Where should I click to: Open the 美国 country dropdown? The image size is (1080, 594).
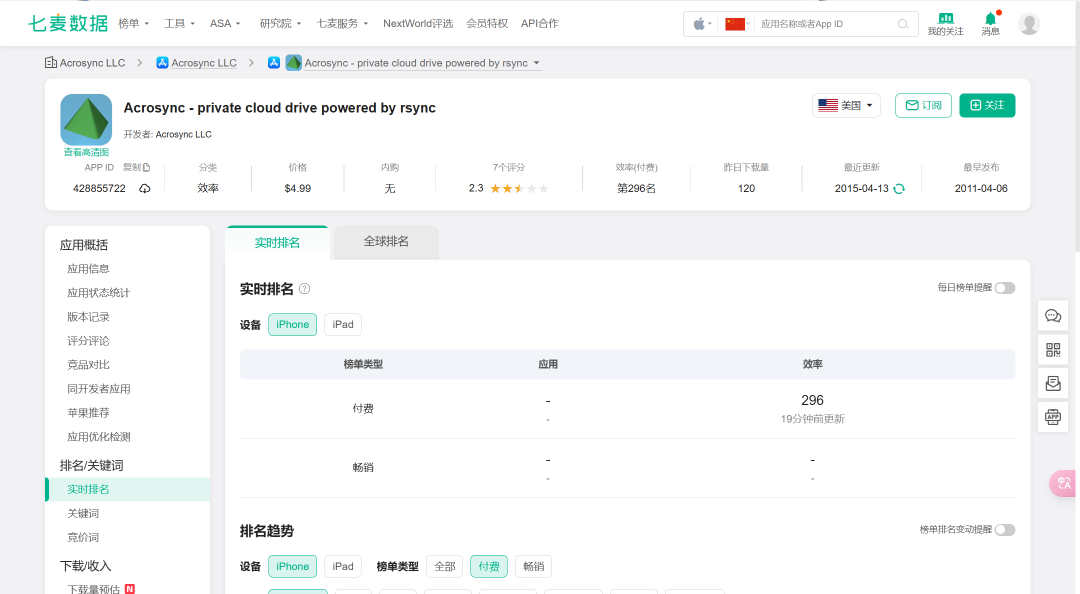click(846, 105)
